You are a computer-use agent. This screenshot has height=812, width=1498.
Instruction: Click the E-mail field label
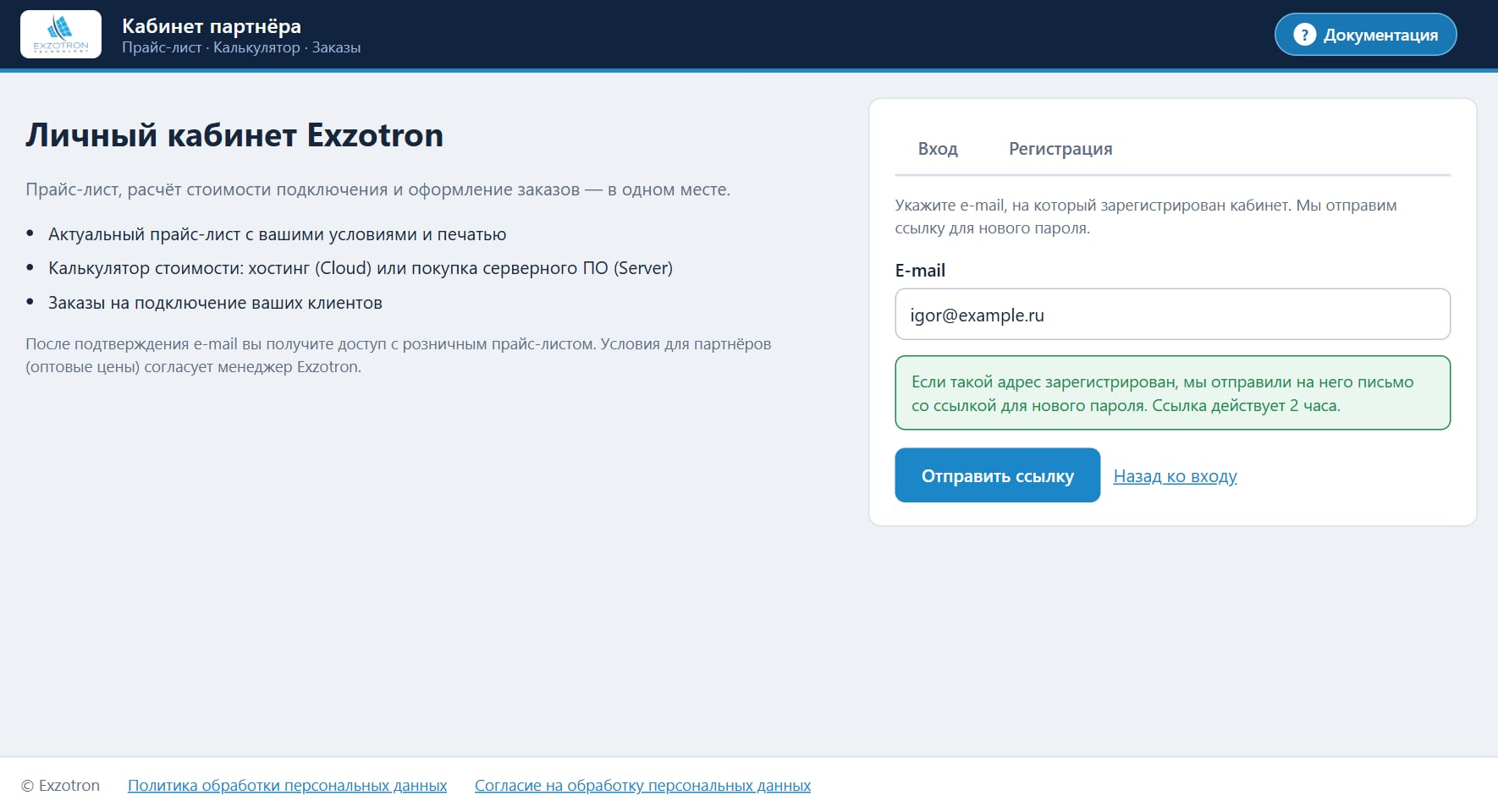(x=920, y=271)
